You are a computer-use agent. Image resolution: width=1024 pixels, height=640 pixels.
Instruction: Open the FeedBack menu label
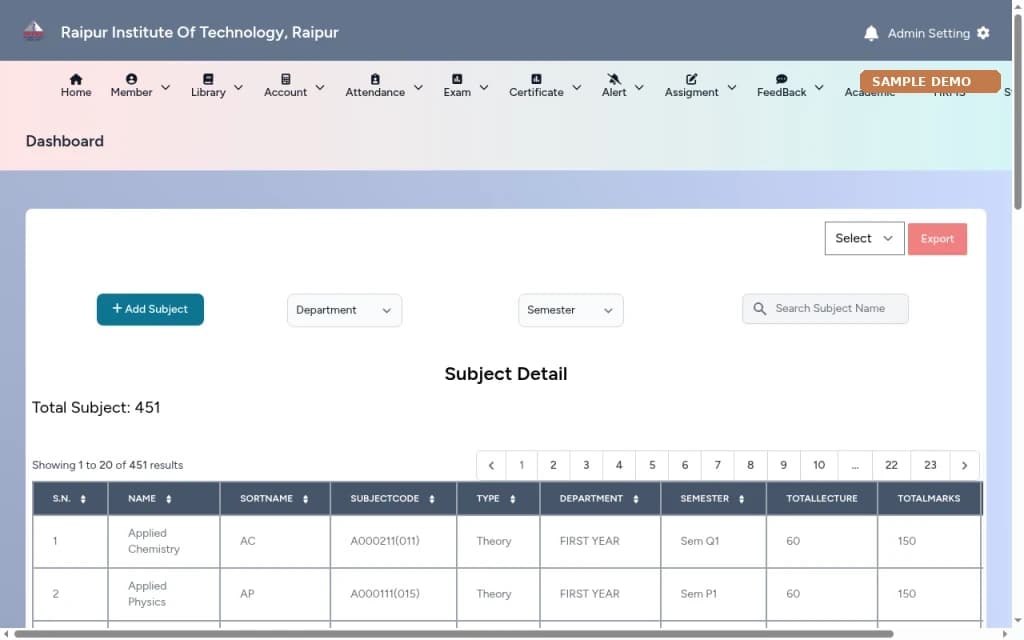pyautogui.click(x=781, y=92)
